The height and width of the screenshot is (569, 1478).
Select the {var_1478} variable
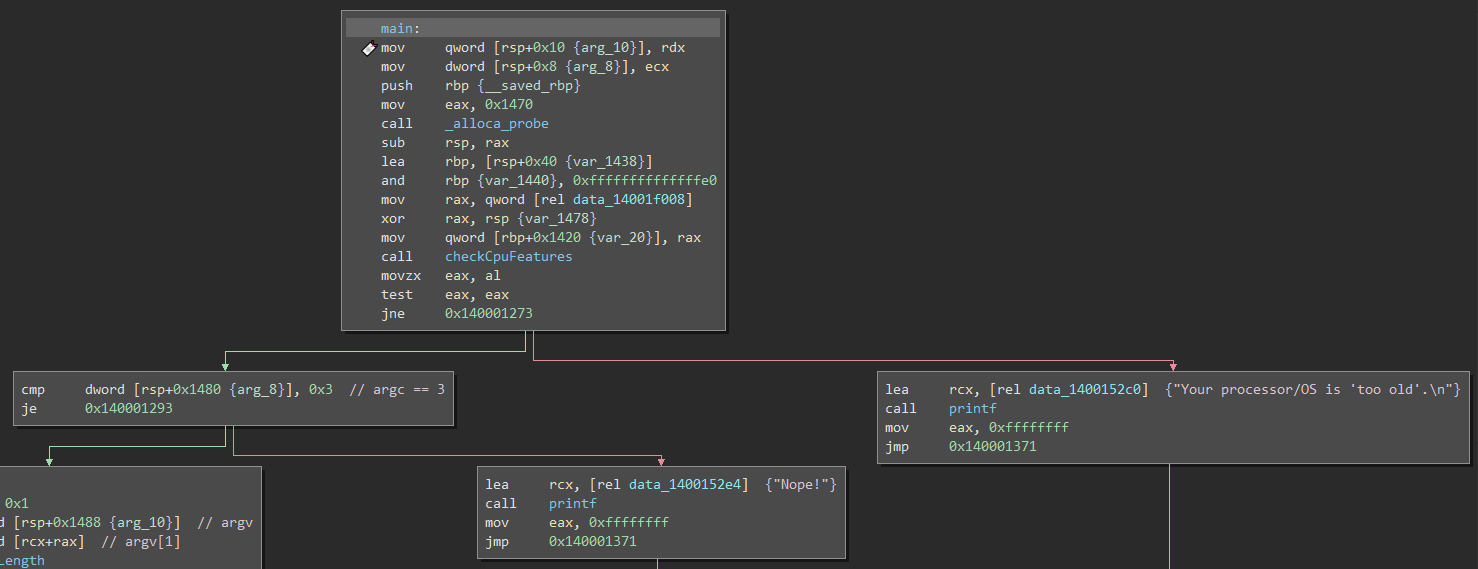click(557, 219)
